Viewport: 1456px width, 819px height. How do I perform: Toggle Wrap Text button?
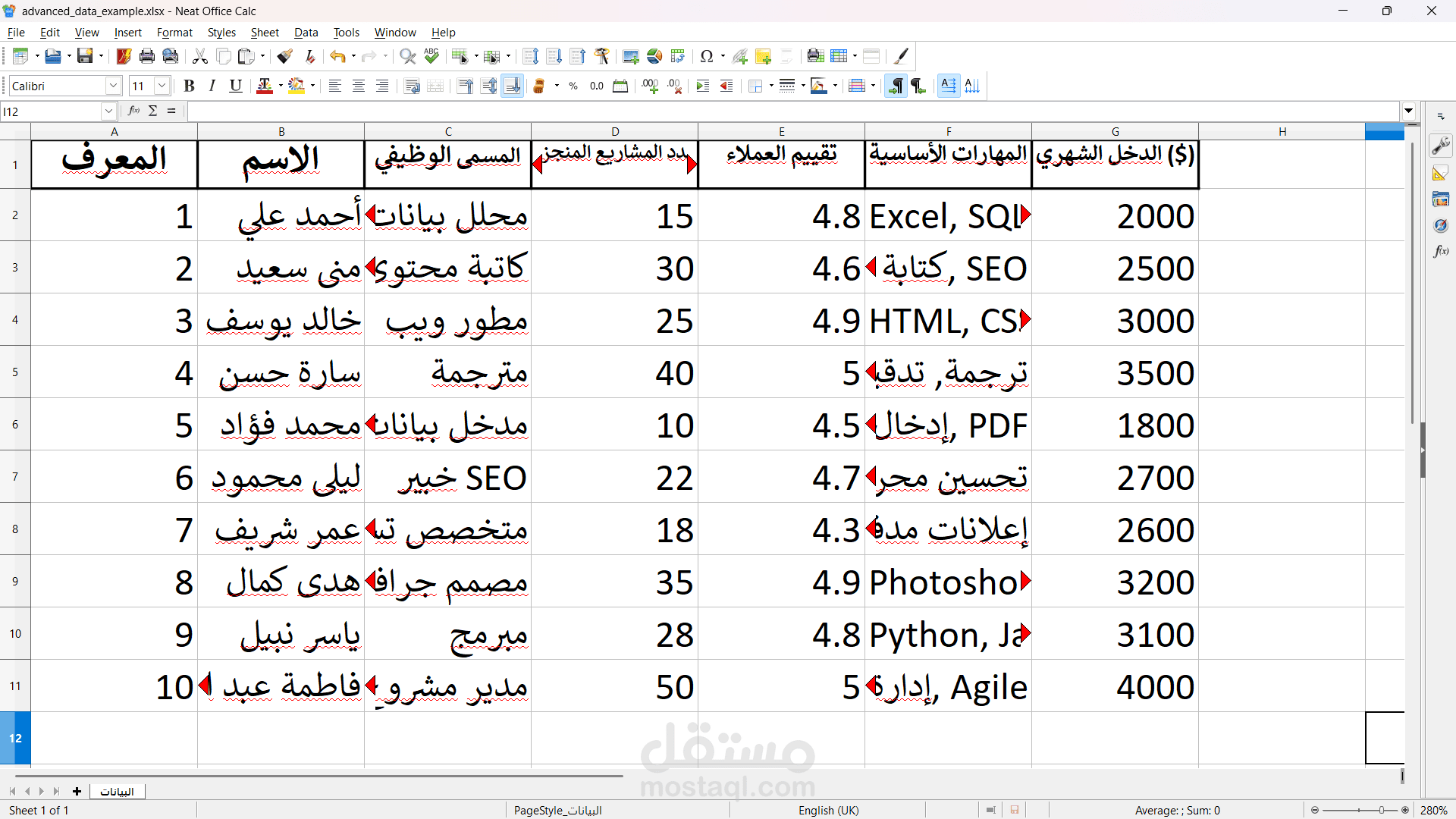click(x=412, y=86)
